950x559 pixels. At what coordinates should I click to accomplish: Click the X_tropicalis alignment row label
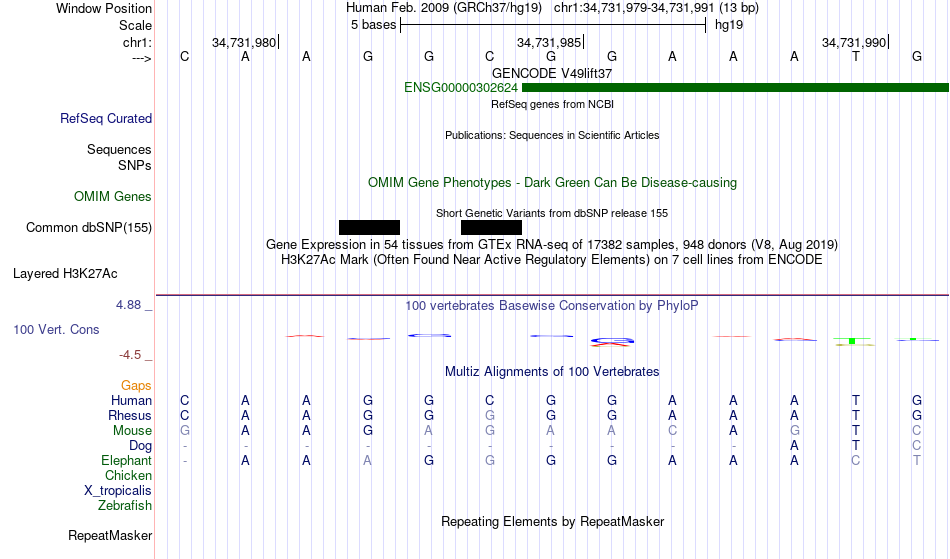tap(118, 491)
